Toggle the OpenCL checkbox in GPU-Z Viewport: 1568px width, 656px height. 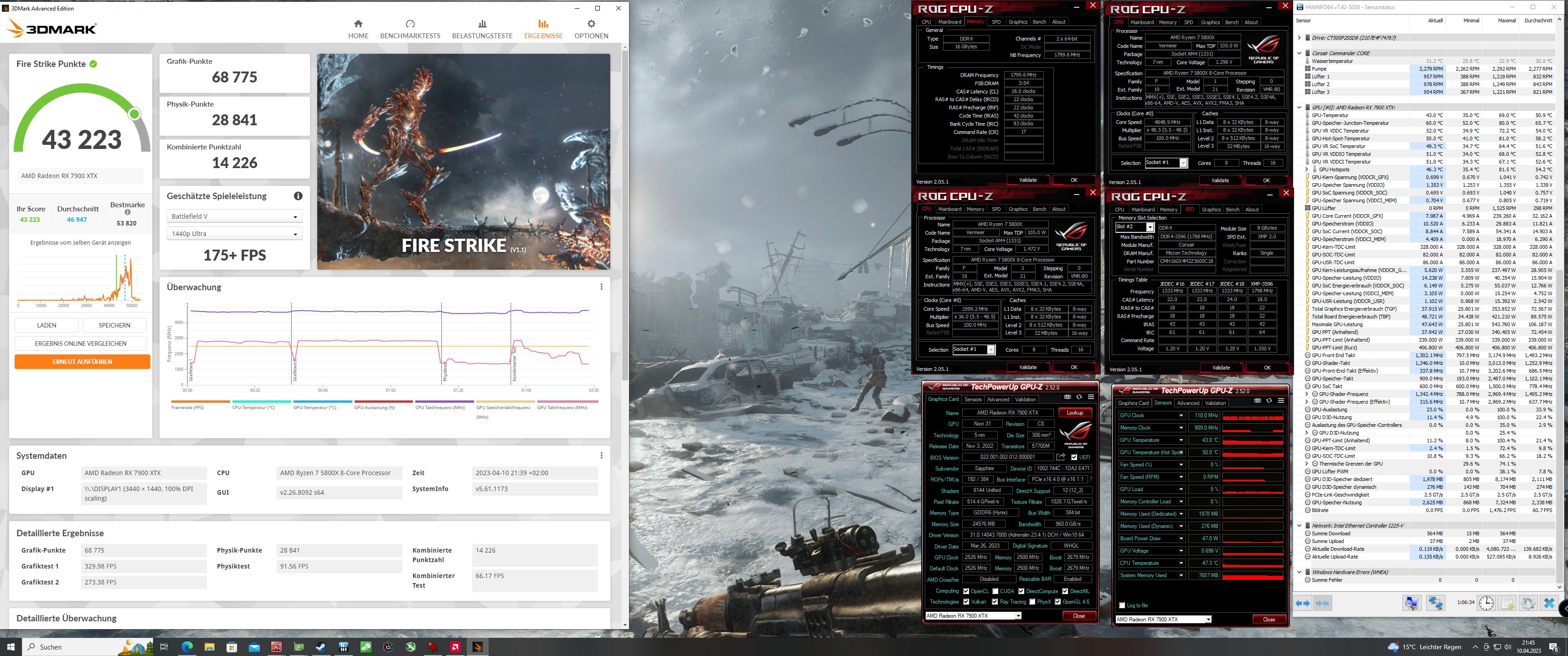(x=966, y=591)
